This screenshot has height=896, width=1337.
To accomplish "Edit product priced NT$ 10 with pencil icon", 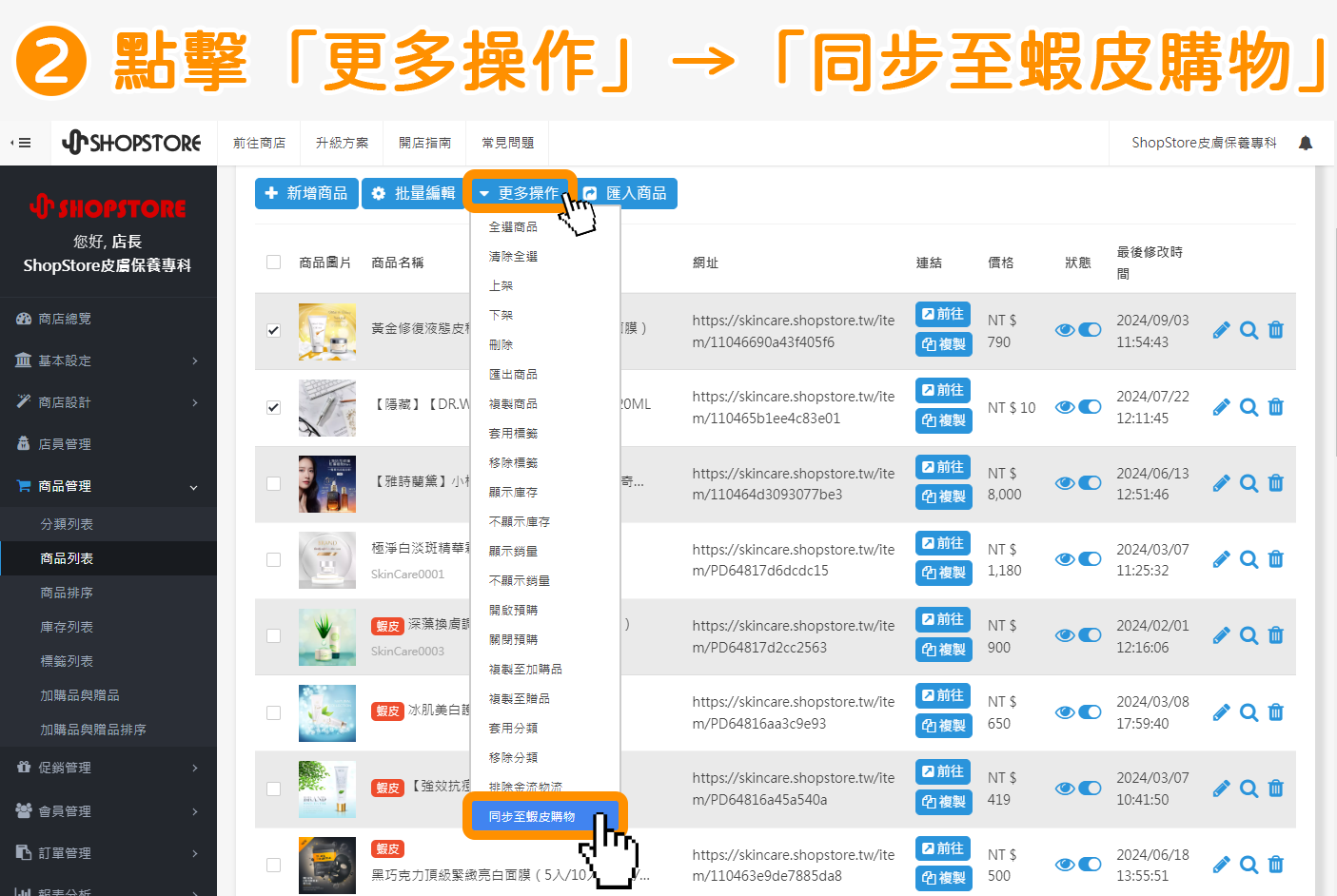I will pyautogui.click(x=1222, y=407).
